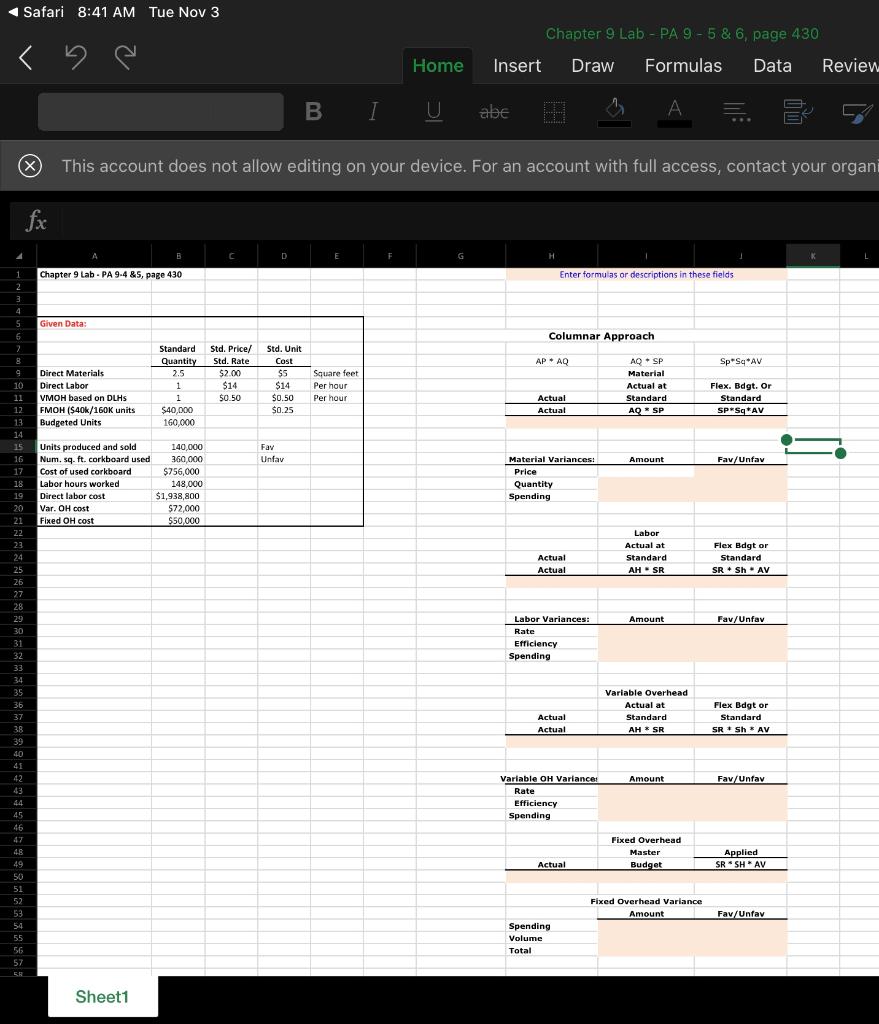Undo the last action
879x1024 pixels.
point(75,57)
